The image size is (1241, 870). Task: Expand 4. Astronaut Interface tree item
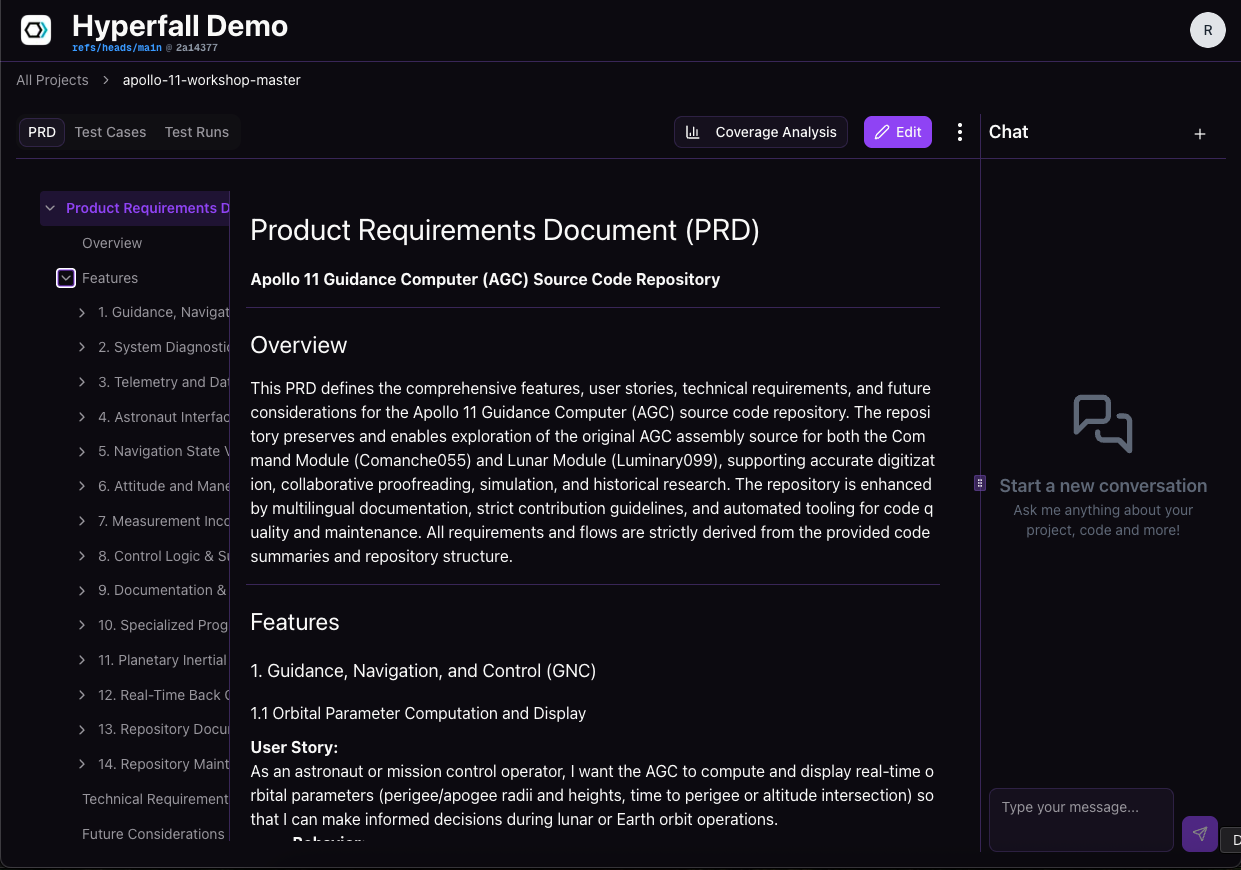pos(82,417)
